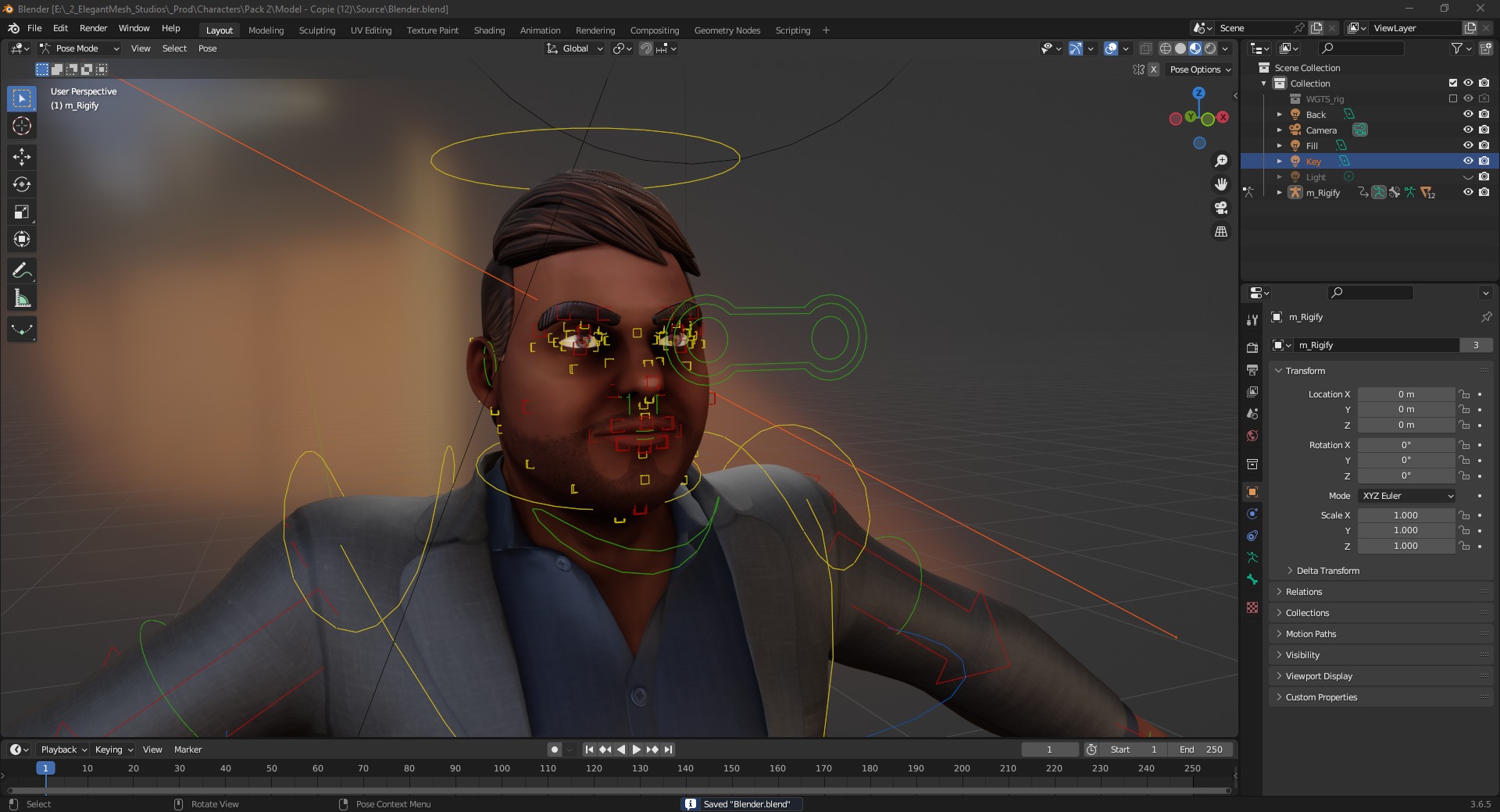This screenshot has width=1500, height=812.
Task: Click the viewport zoom magnifier icon
Action: [x=1221, y=161]
